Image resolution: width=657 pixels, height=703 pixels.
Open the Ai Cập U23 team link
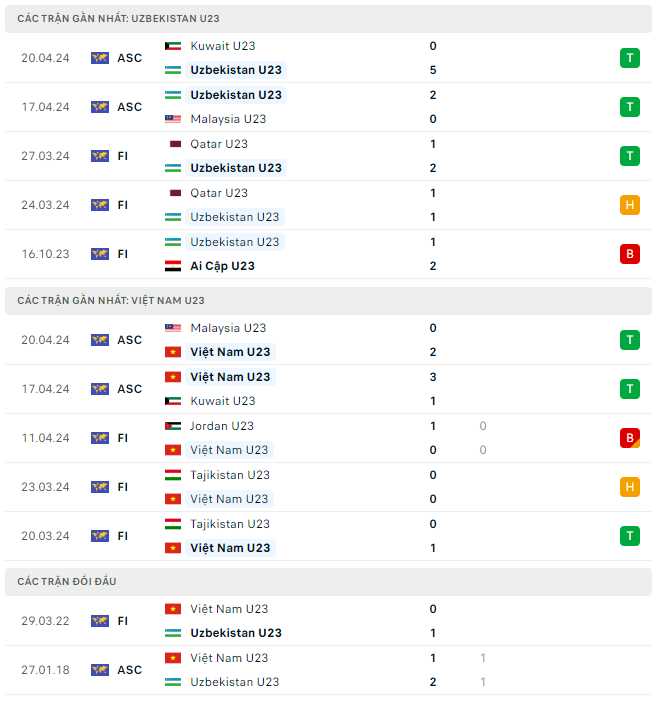[x=222, y=266]
